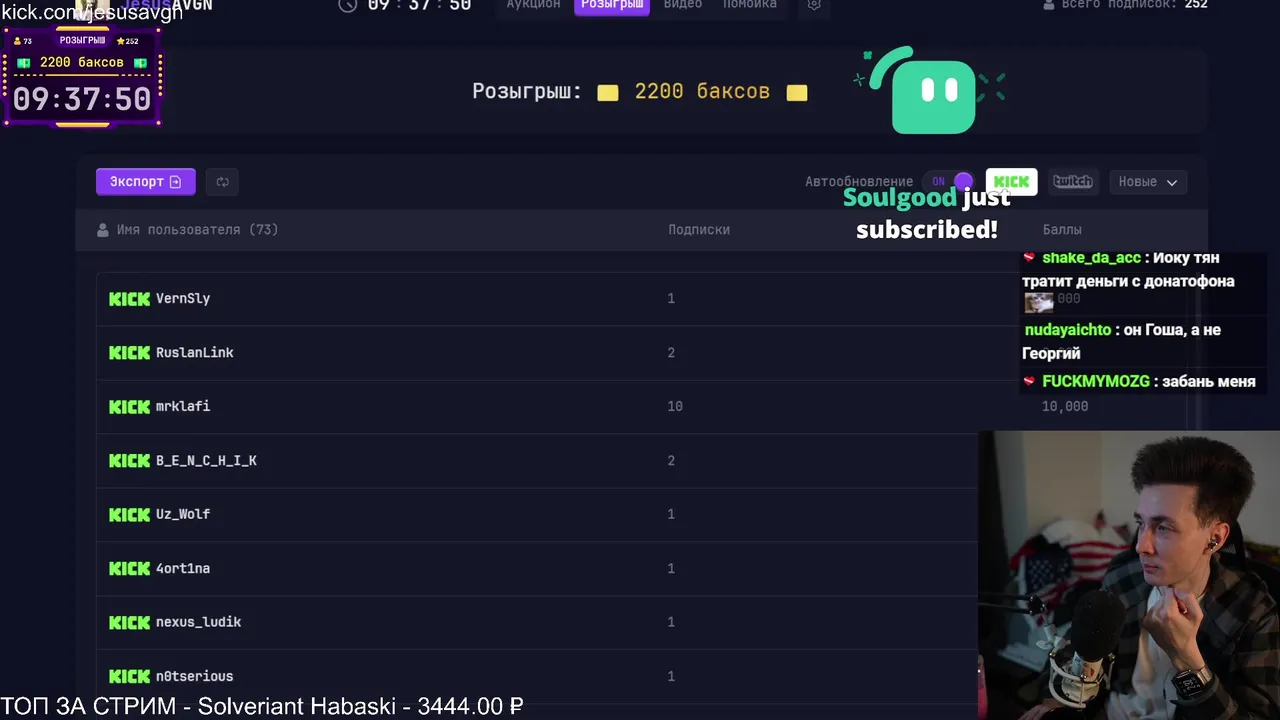Click the Kick logo next to VernSly
Screen dimensions: 1280x720
click(x=129, y=299)
